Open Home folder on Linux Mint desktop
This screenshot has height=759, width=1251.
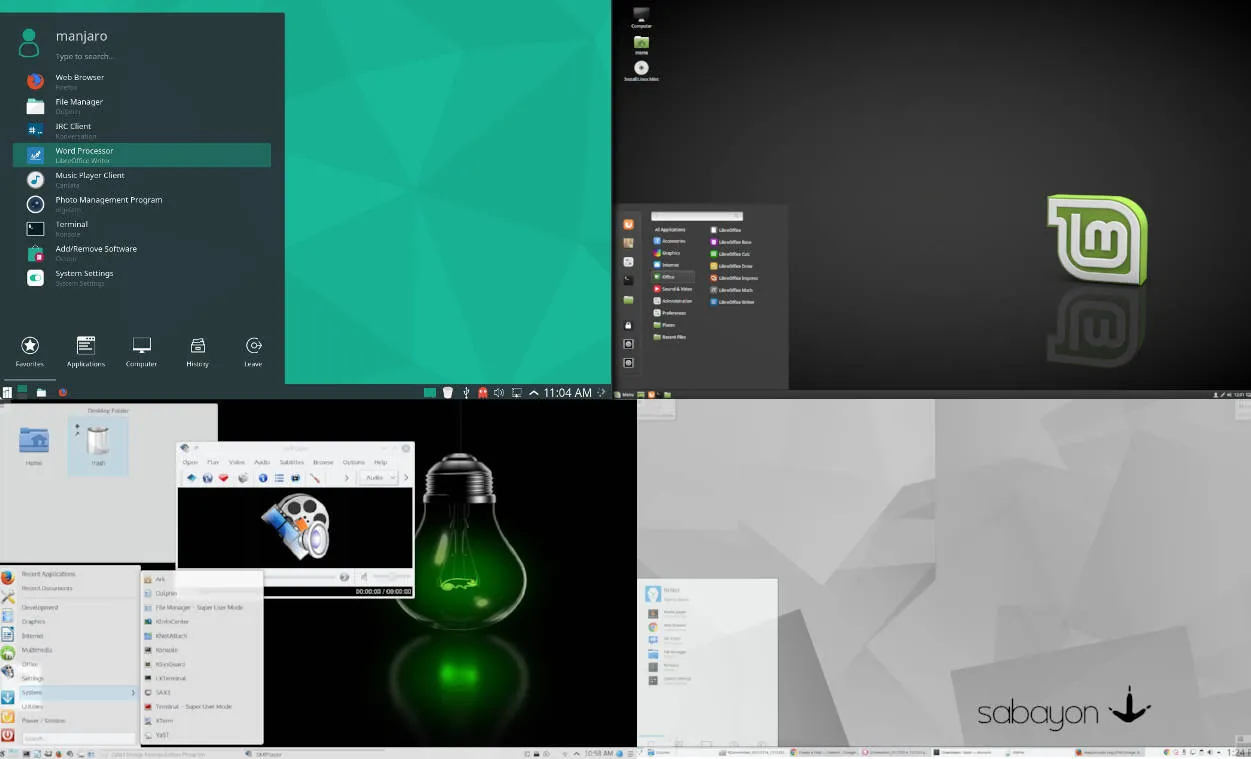(x=641, y=45)
